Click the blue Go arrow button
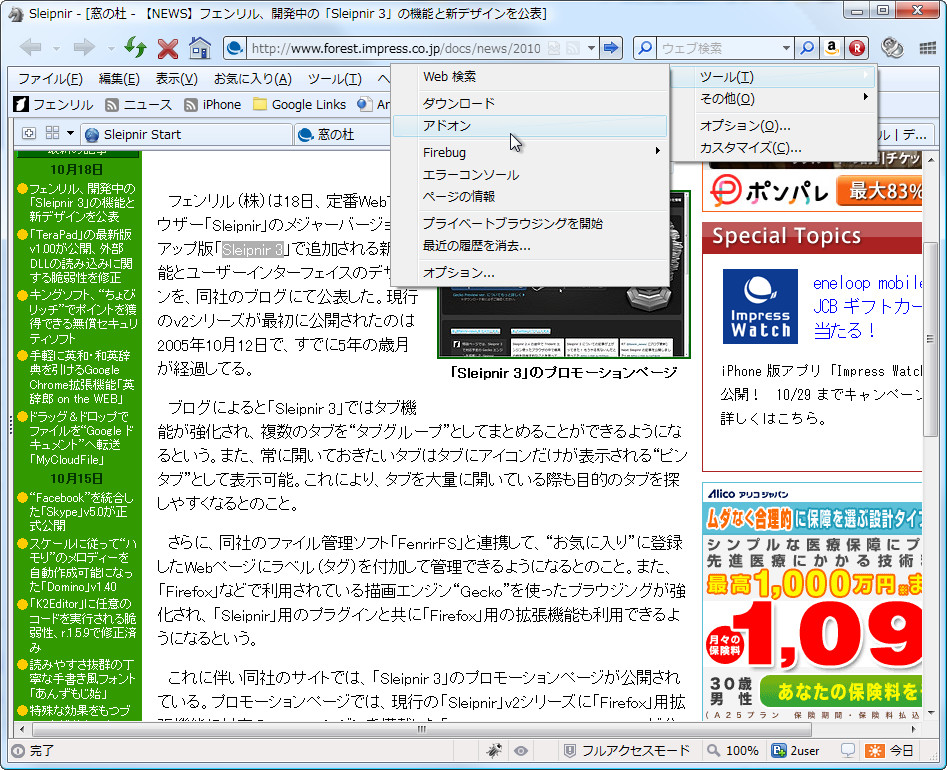The height and width of the screenshot is (770, 947). (x=611, y=48)
